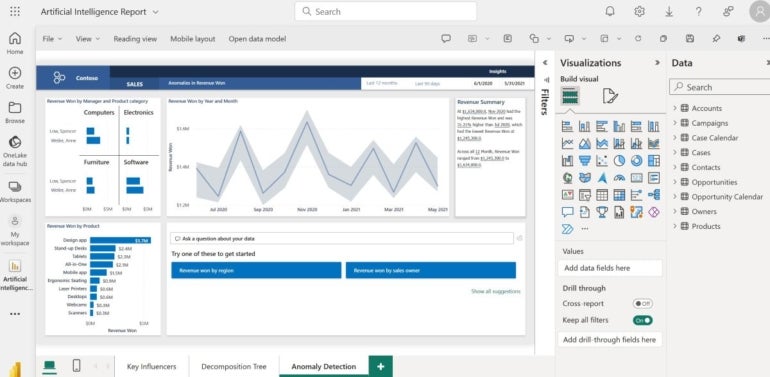The height and width of the screenshot is (377, 770).
Task: Select the decomposition tree visual icon
Action: coord(654,195)
